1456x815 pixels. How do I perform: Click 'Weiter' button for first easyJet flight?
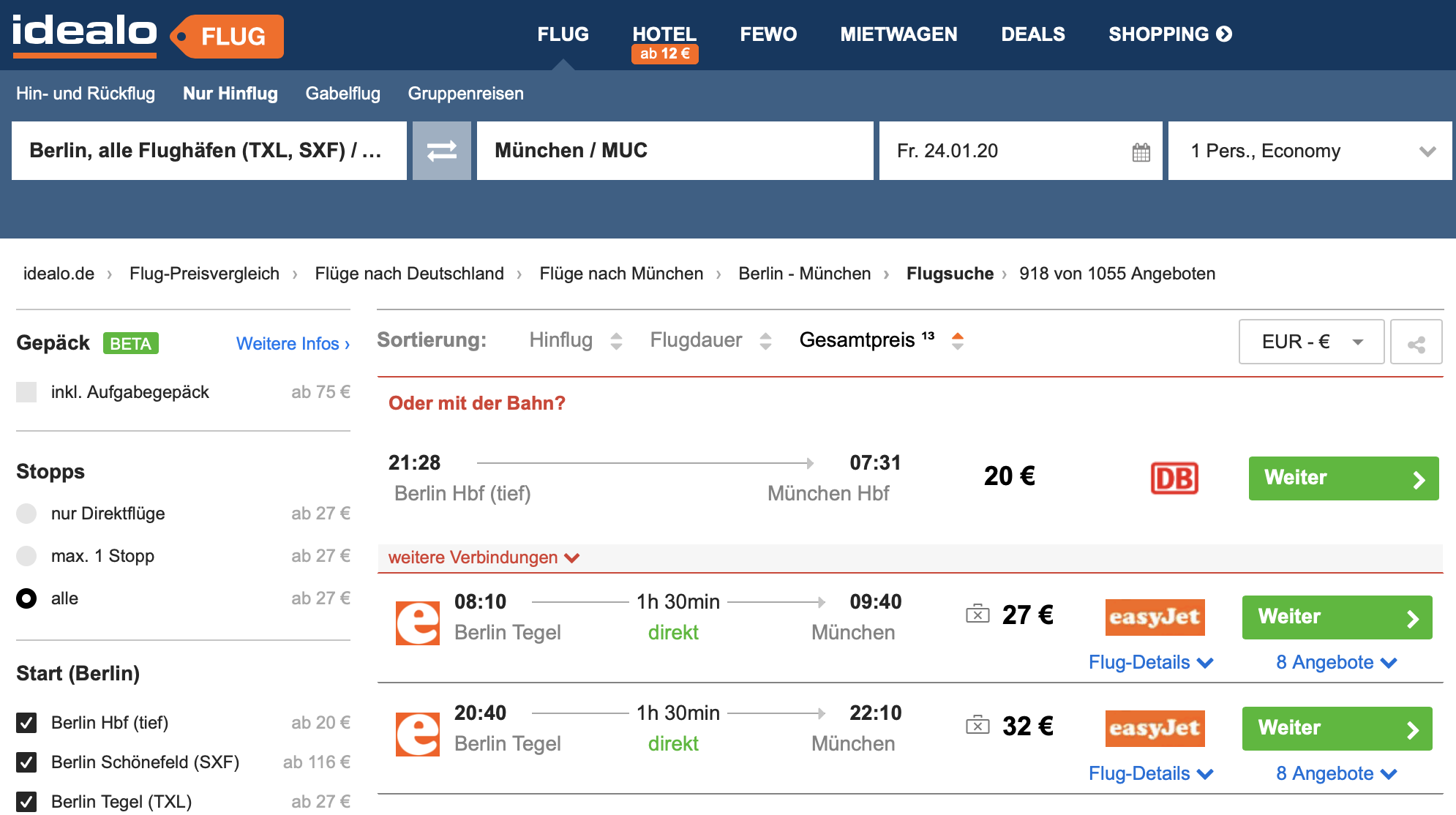click(x=1340, y=615)
